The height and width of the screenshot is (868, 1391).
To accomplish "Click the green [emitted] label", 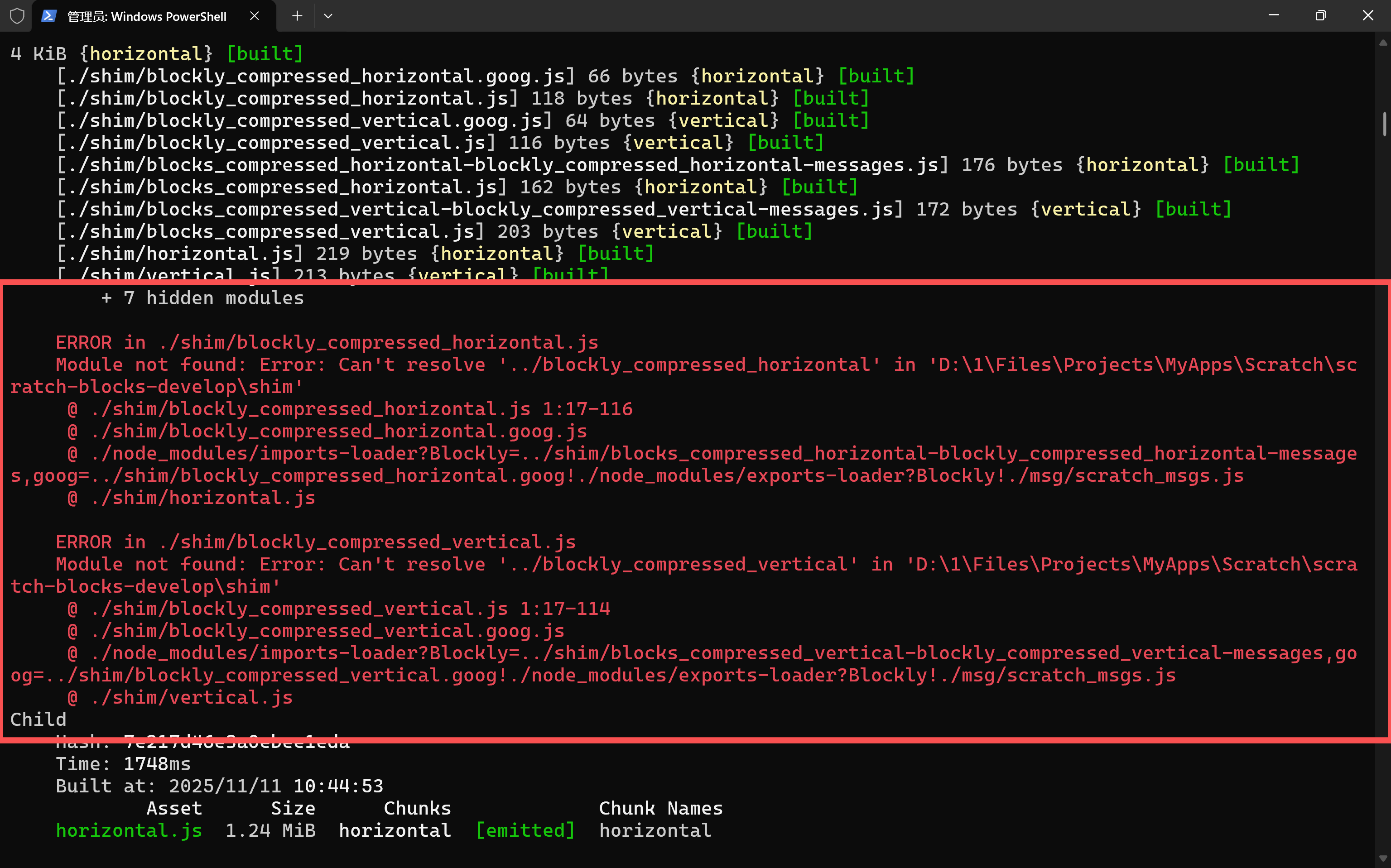I will 525,830.
